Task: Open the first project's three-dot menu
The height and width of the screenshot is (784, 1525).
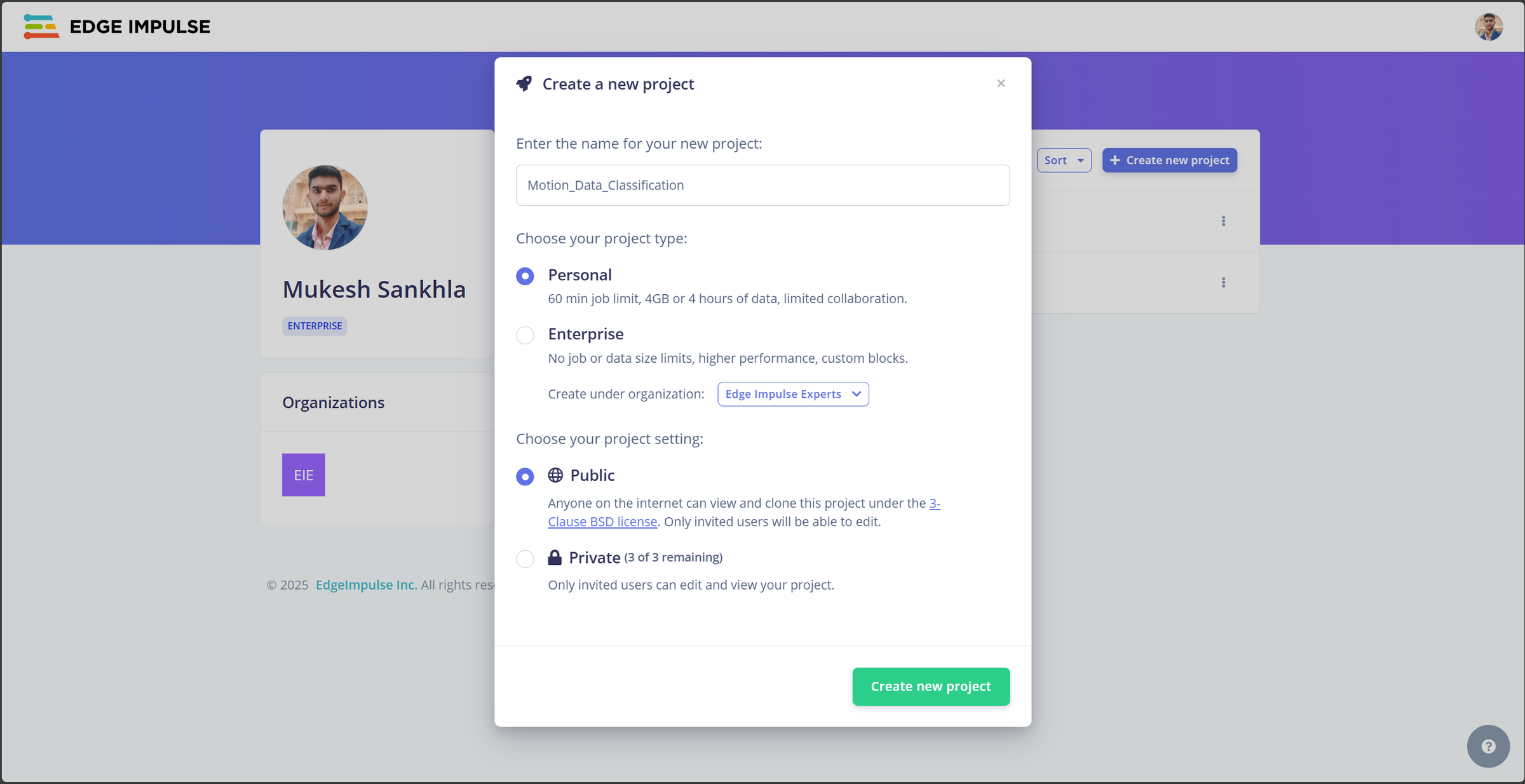Action: point(1223,221)
